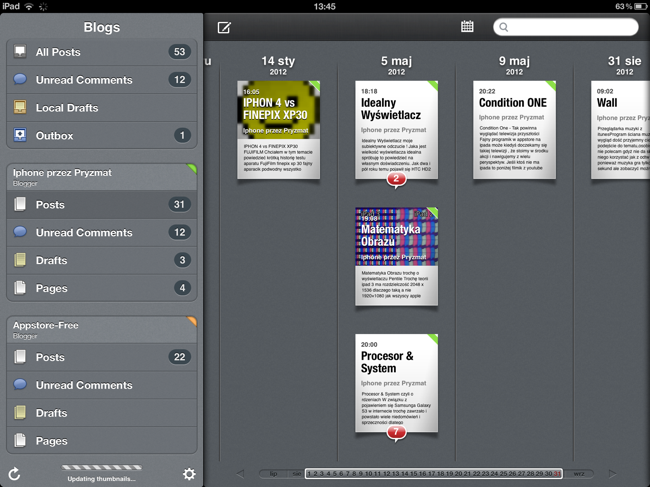The width and height of the screenshot is (650, 487).
Task: Click Drafts icon under Appstore-Free
Action: 19,412
